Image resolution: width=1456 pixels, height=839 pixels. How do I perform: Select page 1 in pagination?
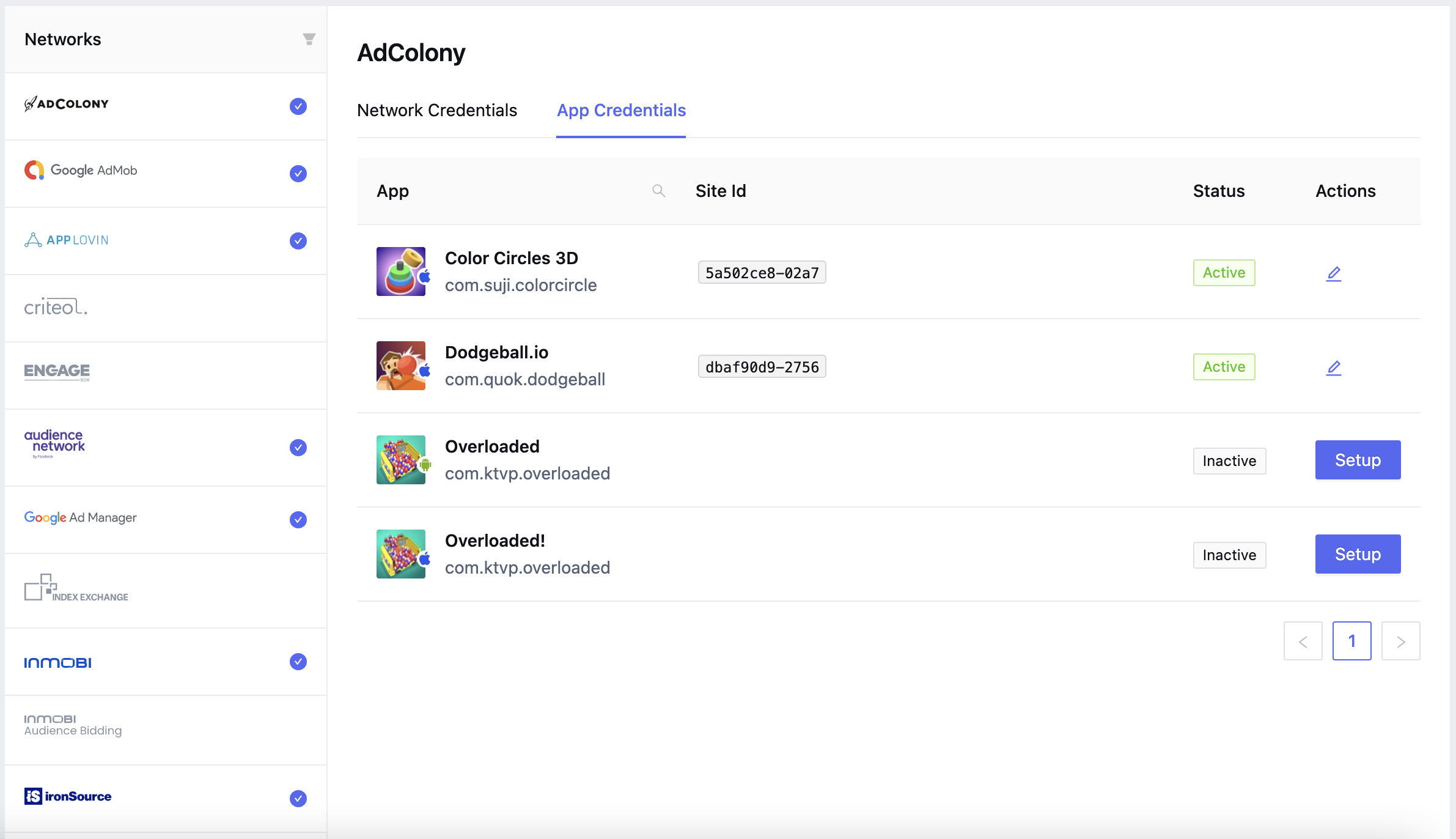click(1352, 641)
